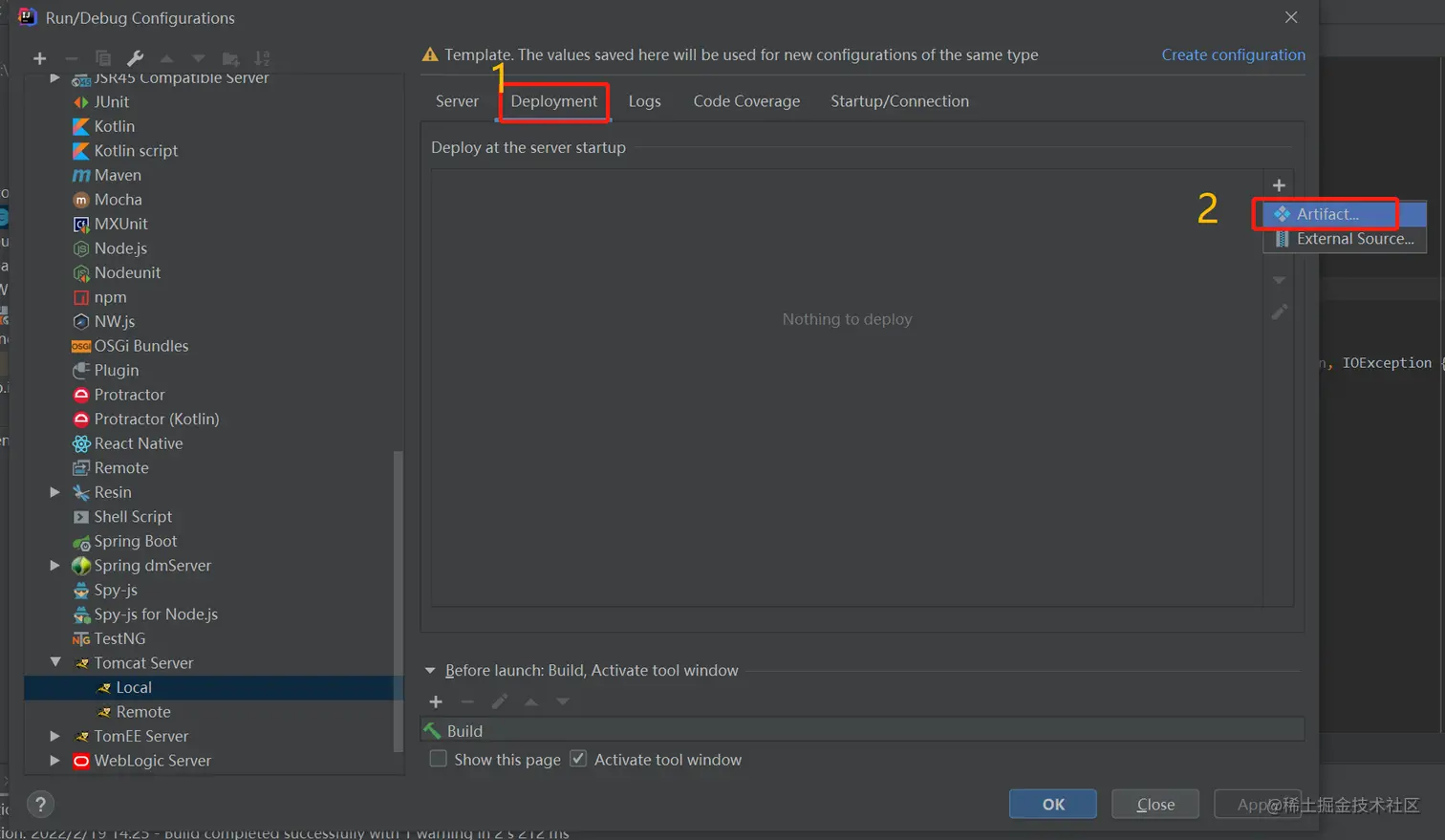The width and height of the screenshot is (1445, 840).
Task: Select the Kotlin template
Action: (x=114, y=126)
